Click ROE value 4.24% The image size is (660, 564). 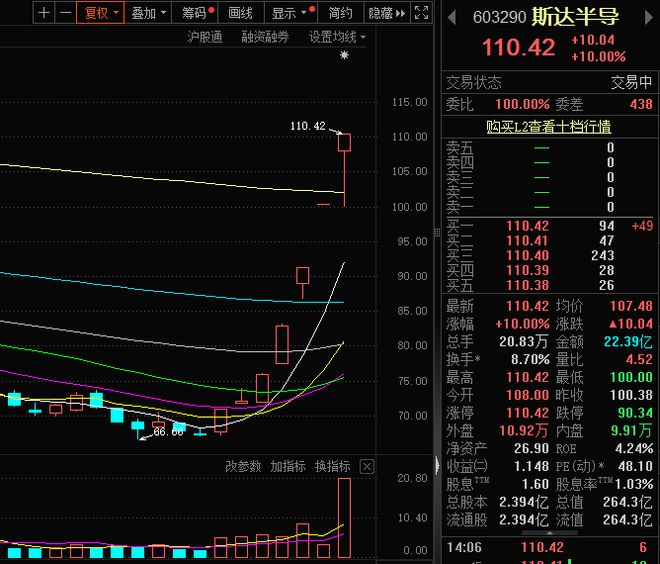[634, 448]
